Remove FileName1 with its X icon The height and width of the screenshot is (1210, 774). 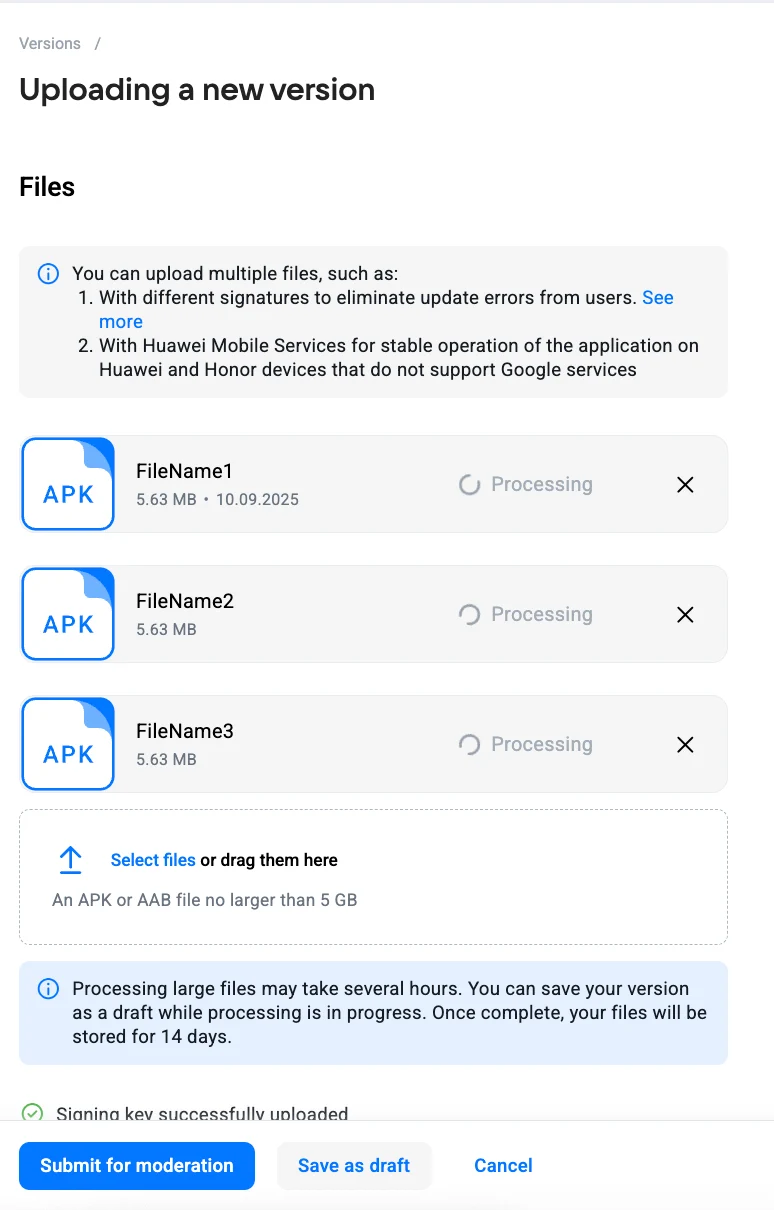point(685,485)
